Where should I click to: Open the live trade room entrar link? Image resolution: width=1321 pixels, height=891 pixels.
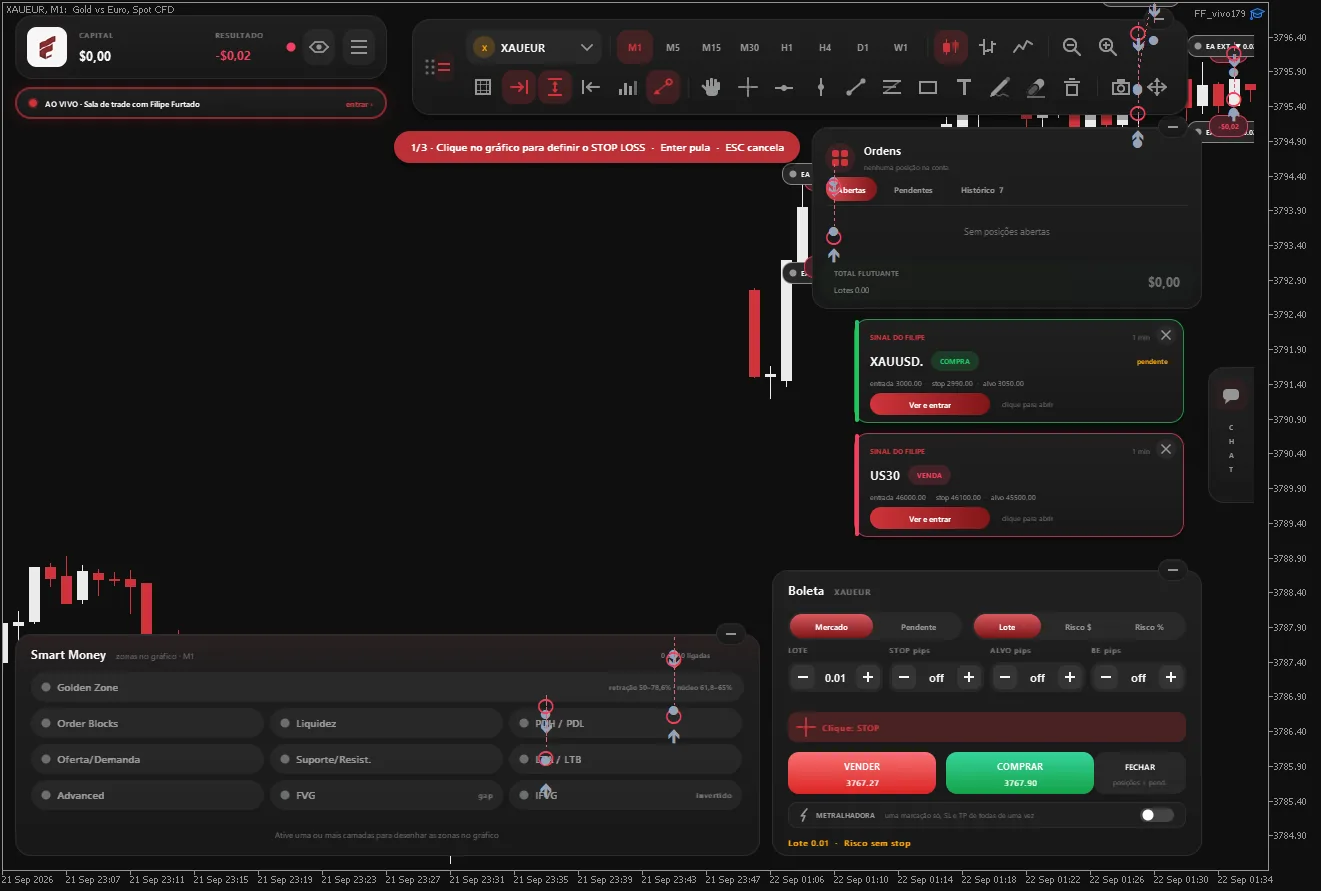[360, 104]
